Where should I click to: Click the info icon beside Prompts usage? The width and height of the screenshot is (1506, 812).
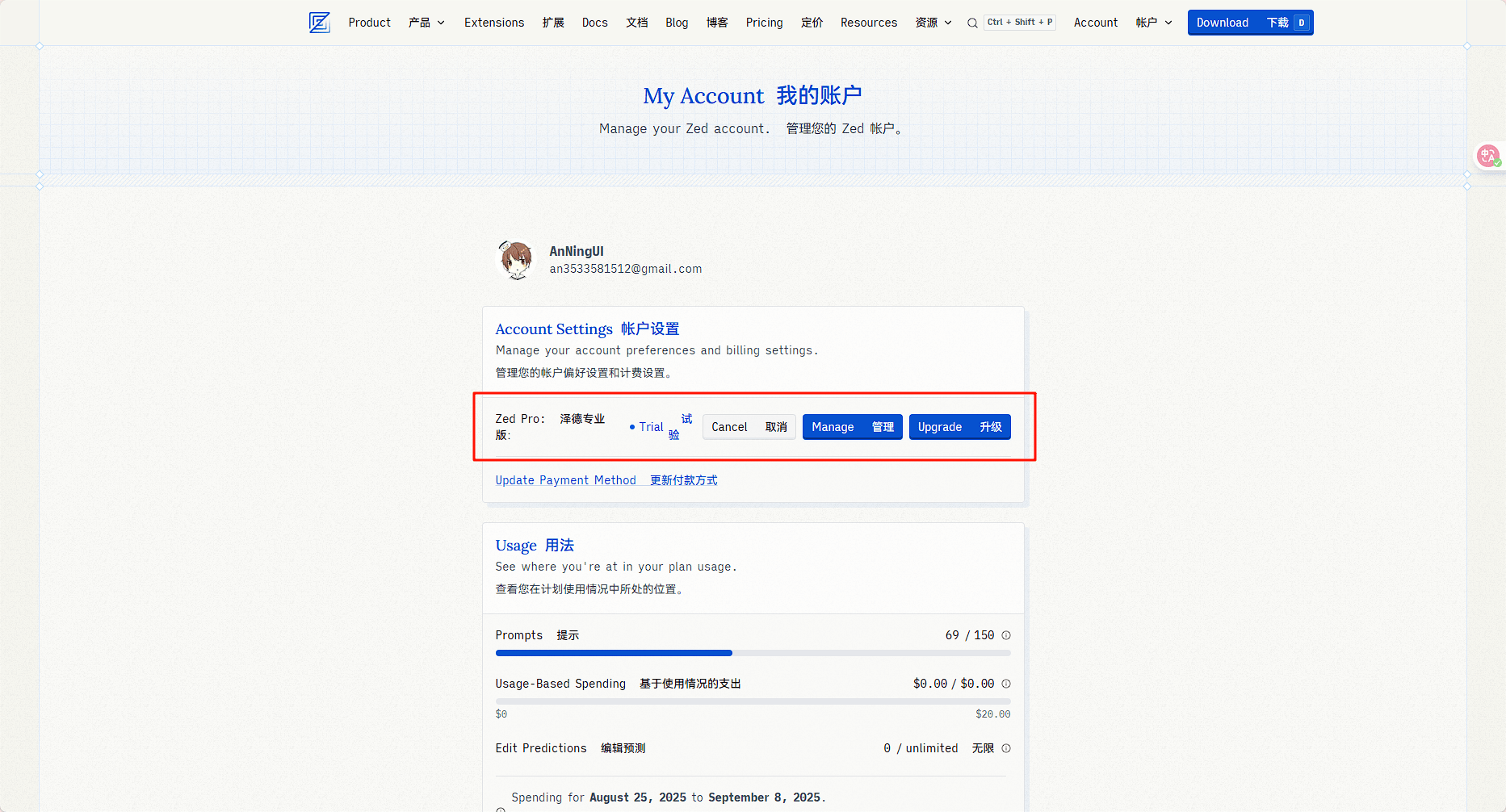(1006, 635)
